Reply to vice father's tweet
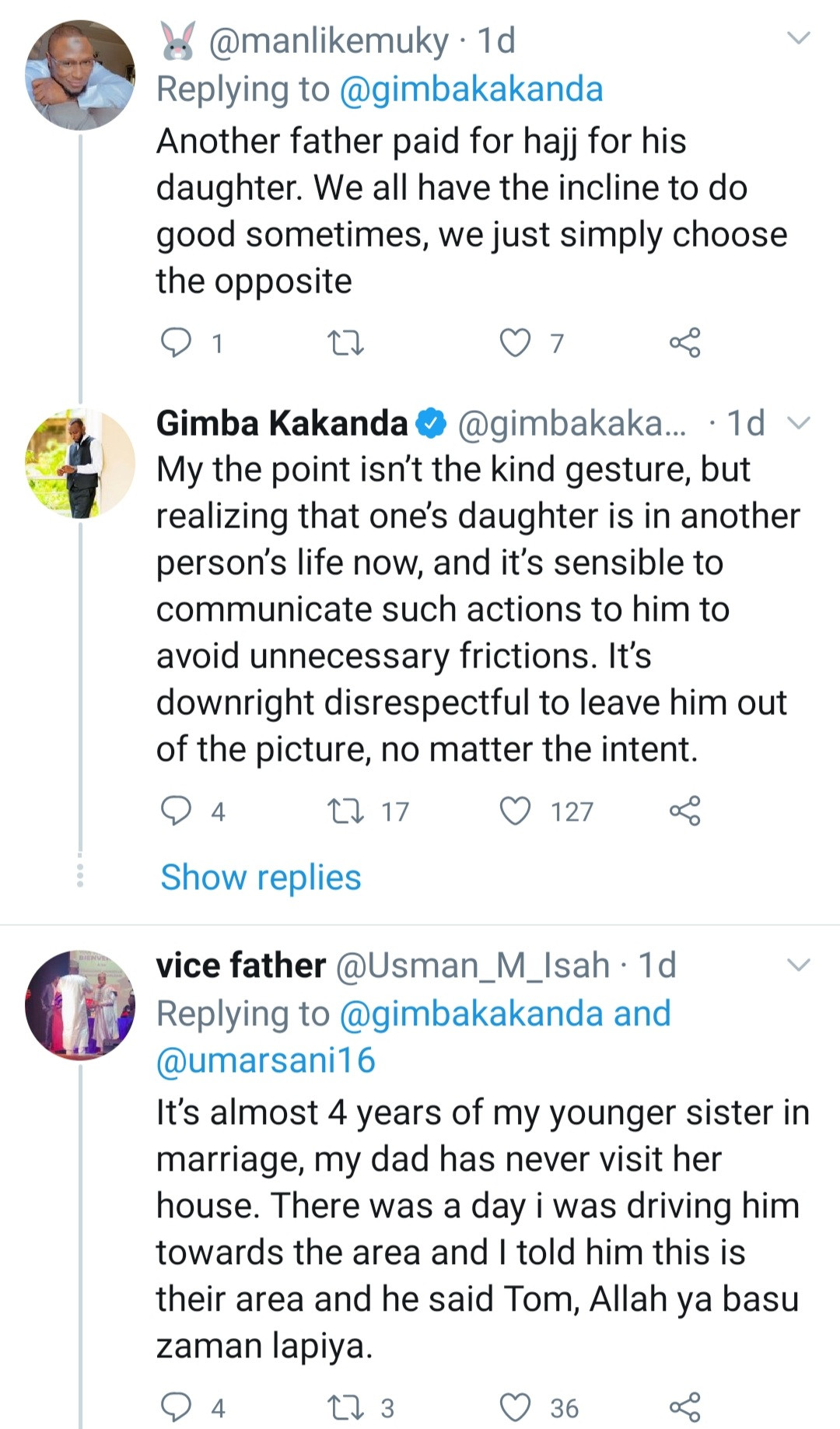The height and width of the screenshot is (1429, 840). [176, 1407]
